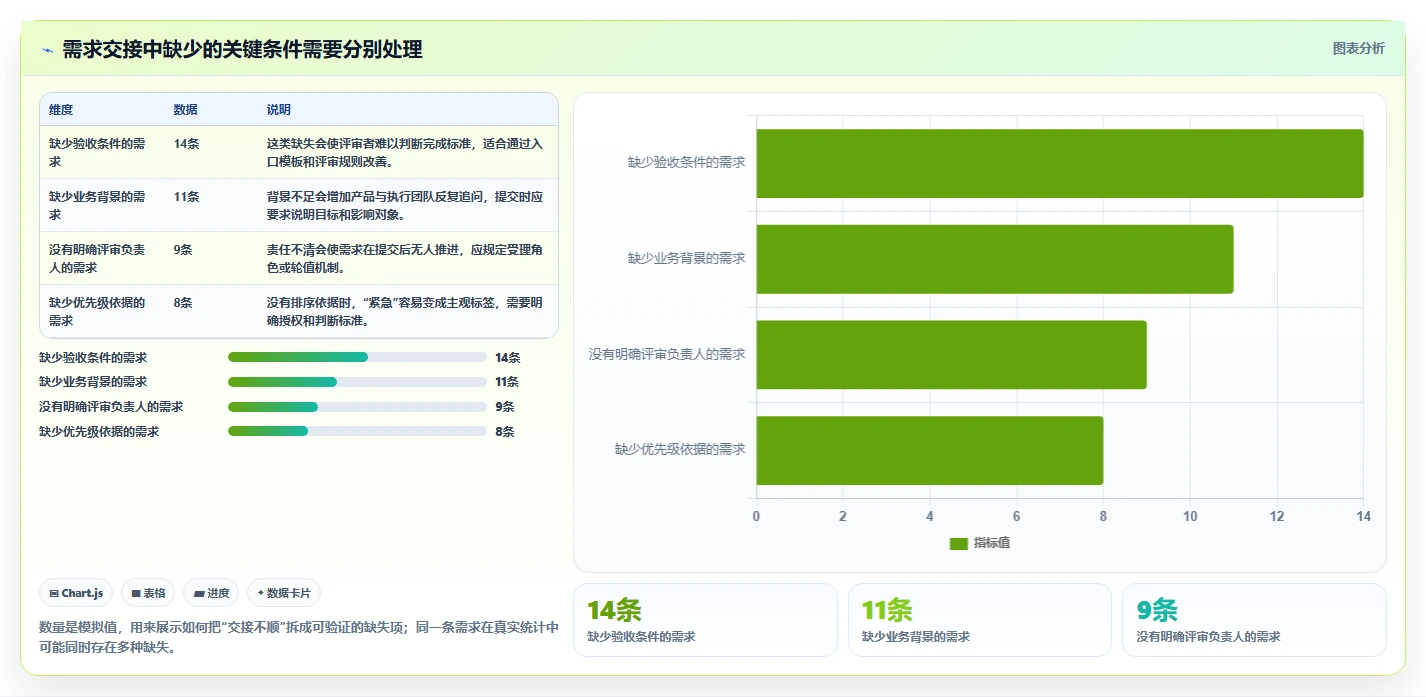The height and width of the screenshot is (697, 1426).
Task: Click the 缺少优先级依据的需求 progress bar
Action: point(357,431)
